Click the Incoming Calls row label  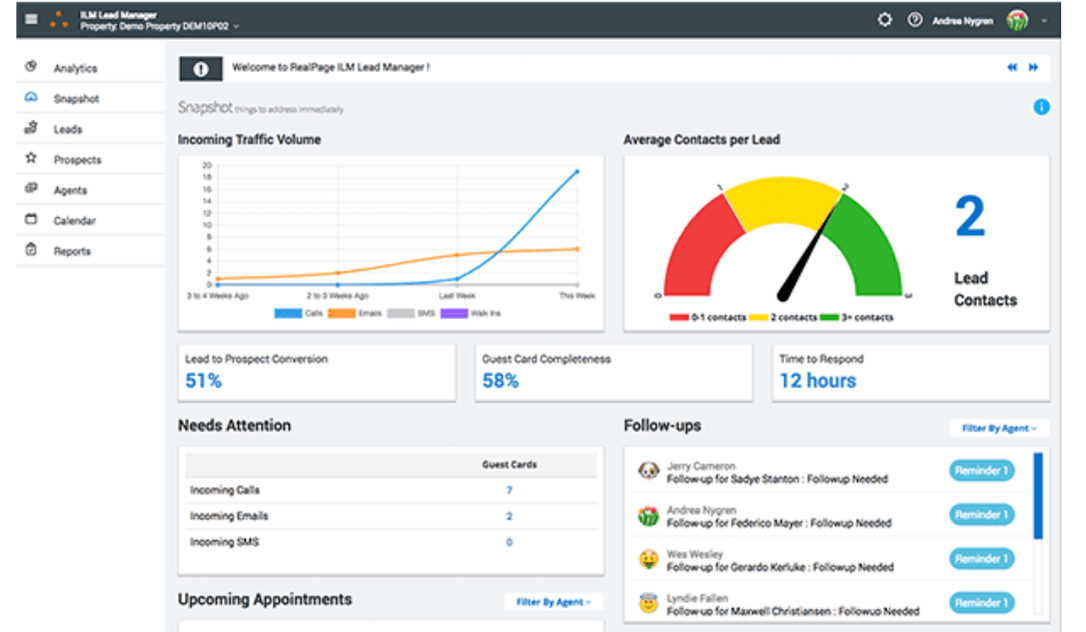[225, 490]
